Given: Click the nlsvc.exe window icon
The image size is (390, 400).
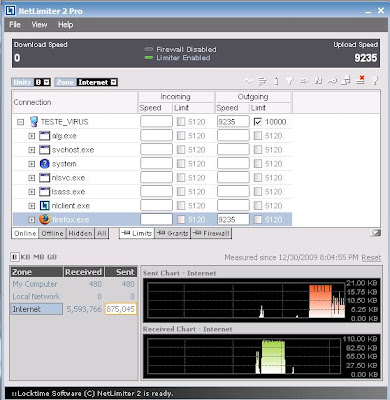Looking at the screenshot, I should click(x=44, y=178).
